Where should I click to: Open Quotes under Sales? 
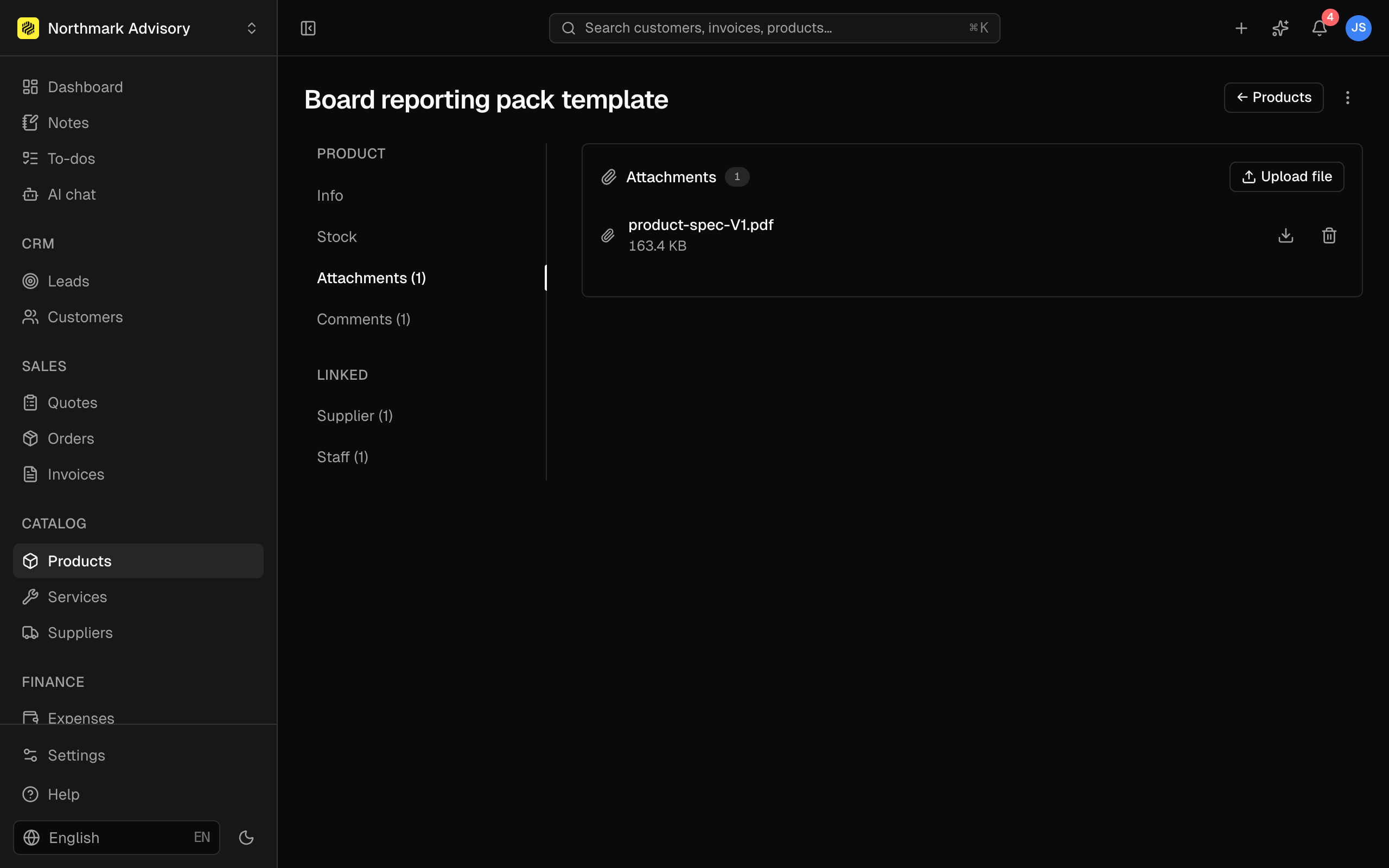138,403
